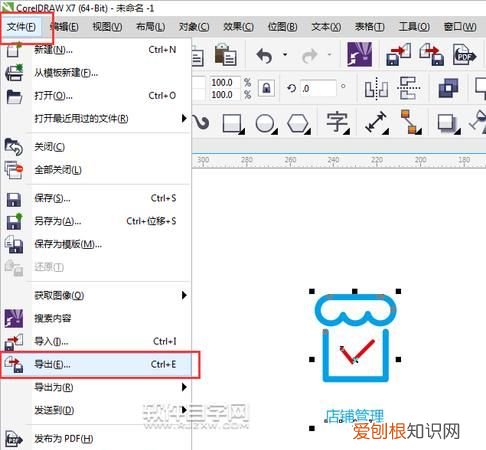Open the 文本(X) menu

tap(326, 27)
